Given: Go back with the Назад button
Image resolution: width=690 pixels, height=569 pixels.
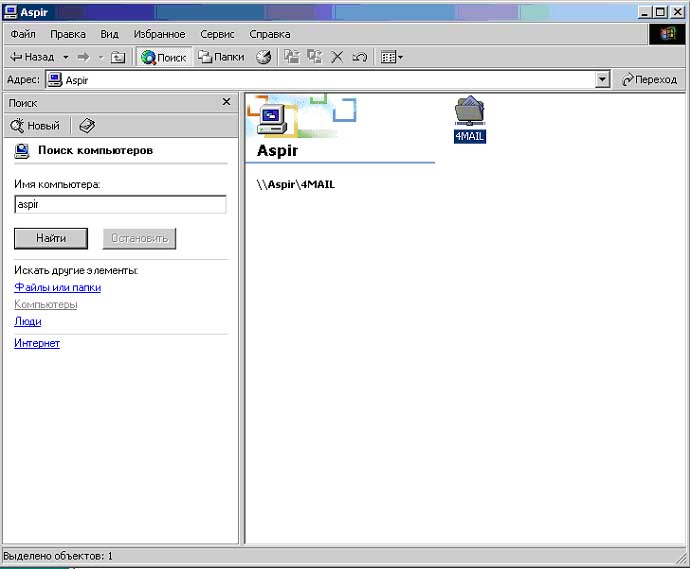Looking at the screenshot, I should click(x=32, y=57).
